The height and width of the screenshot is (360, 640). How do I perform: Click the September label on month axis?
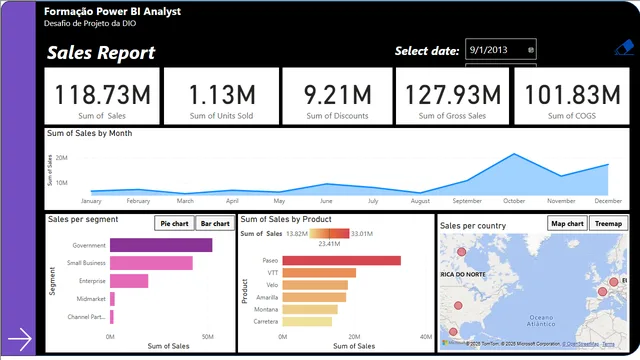tap(467, 201)
